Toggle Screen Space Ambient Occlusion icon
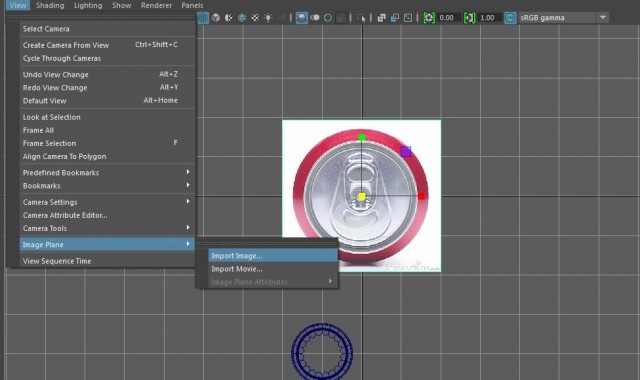The image size is (640, 380). click(x=302, y=18)
